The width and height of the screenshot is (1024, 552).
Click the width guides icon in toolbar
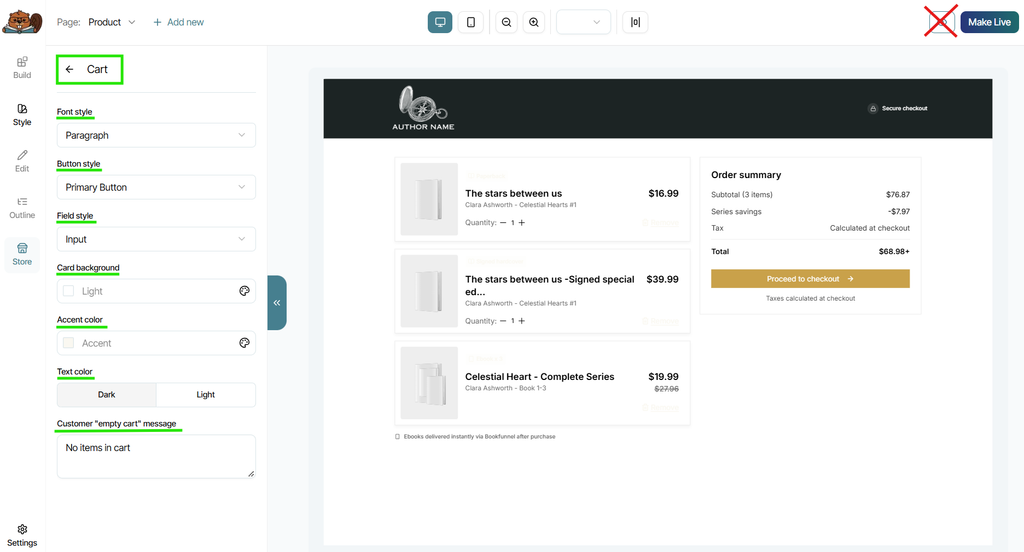coord(635,22)
